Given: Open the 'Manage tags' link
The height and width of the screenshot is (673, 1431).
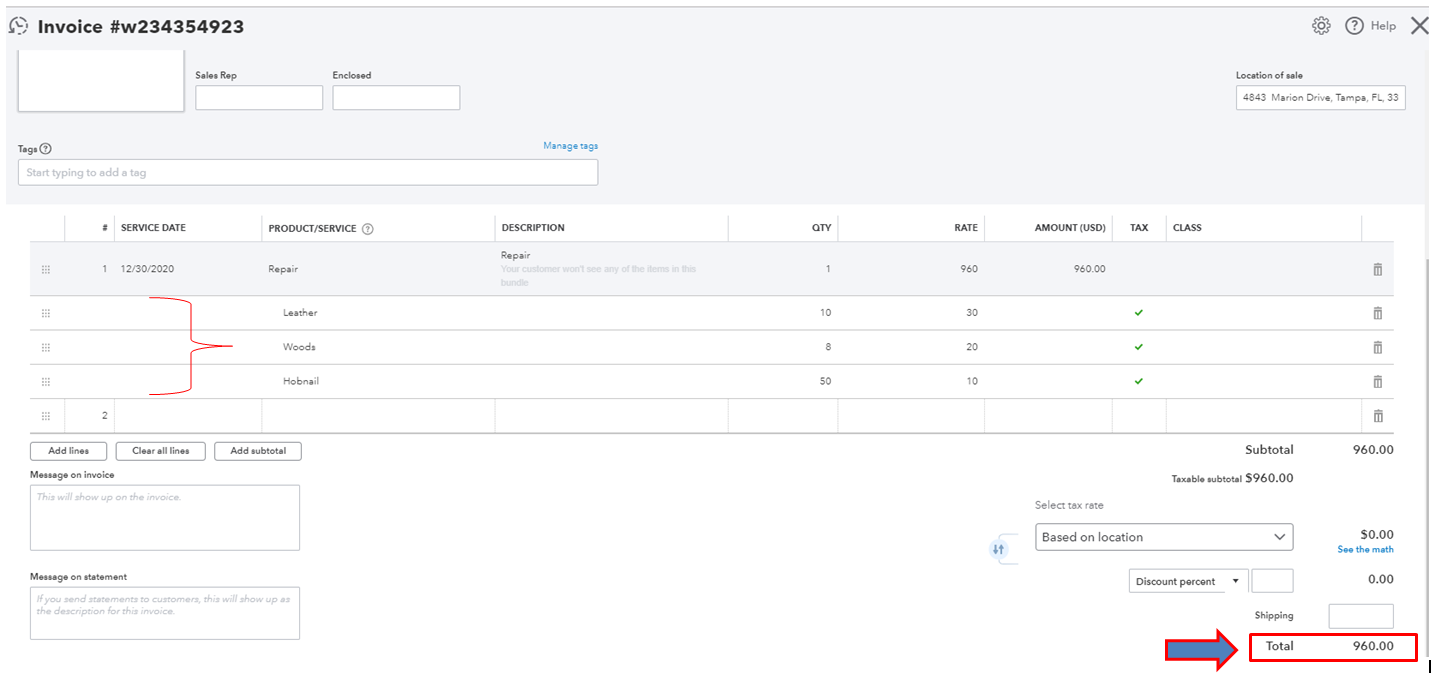Looking at the screenshot, I should tap(569, 145).
